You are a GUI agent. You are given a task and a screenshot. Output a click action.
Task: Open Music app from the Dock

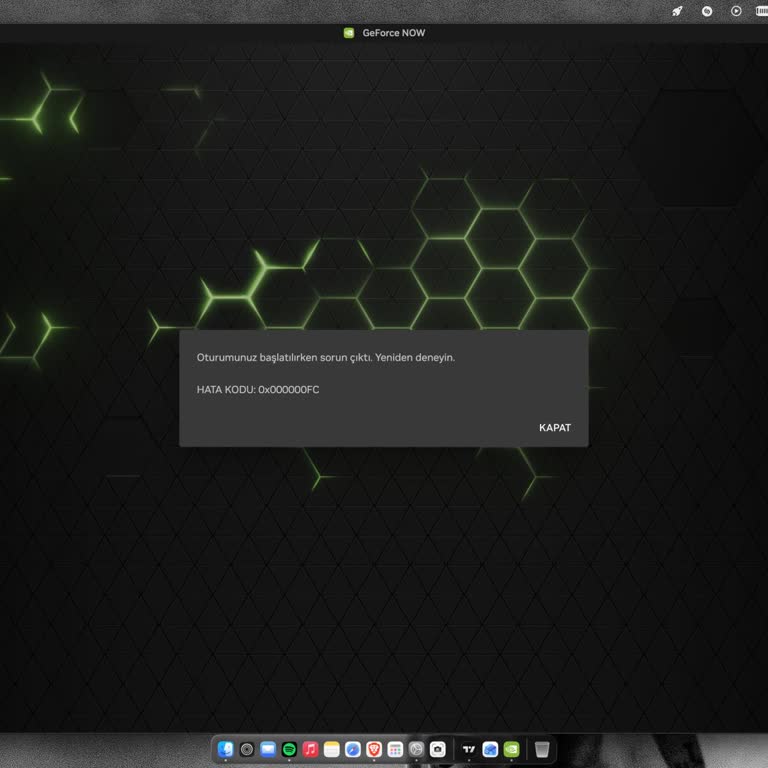[x=310, y=749]
